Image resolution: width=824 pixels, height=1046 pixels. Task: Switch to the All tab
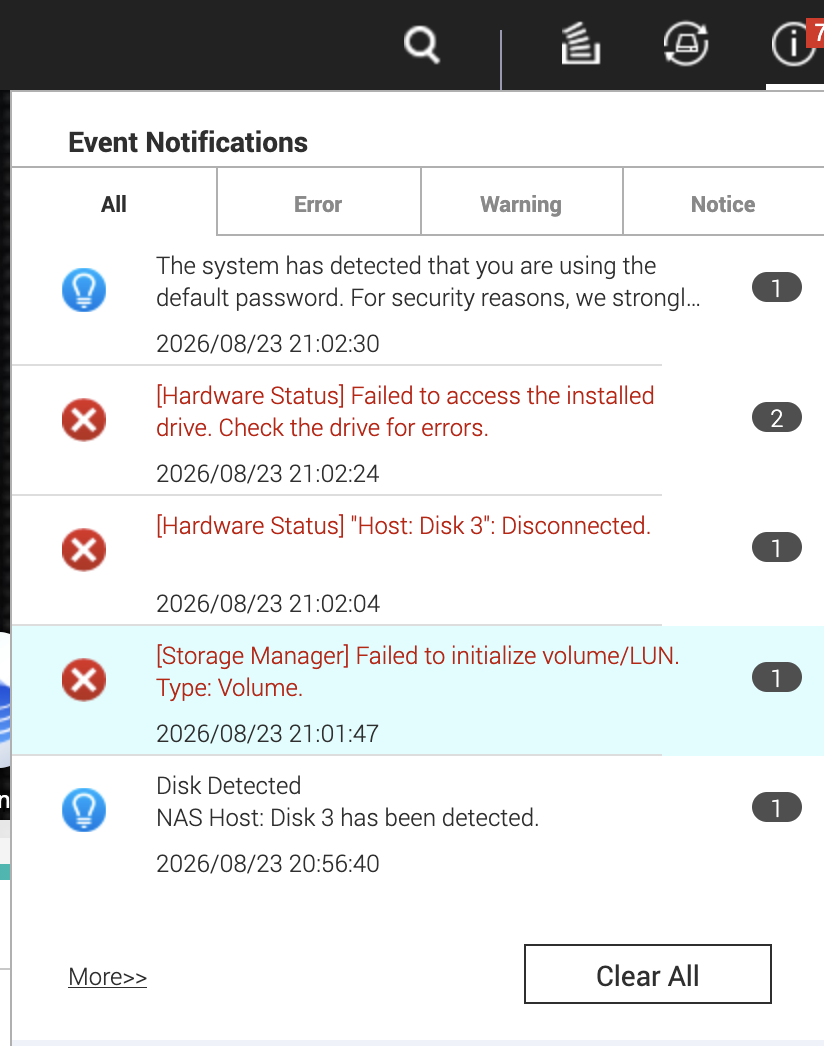pos(114,203)
